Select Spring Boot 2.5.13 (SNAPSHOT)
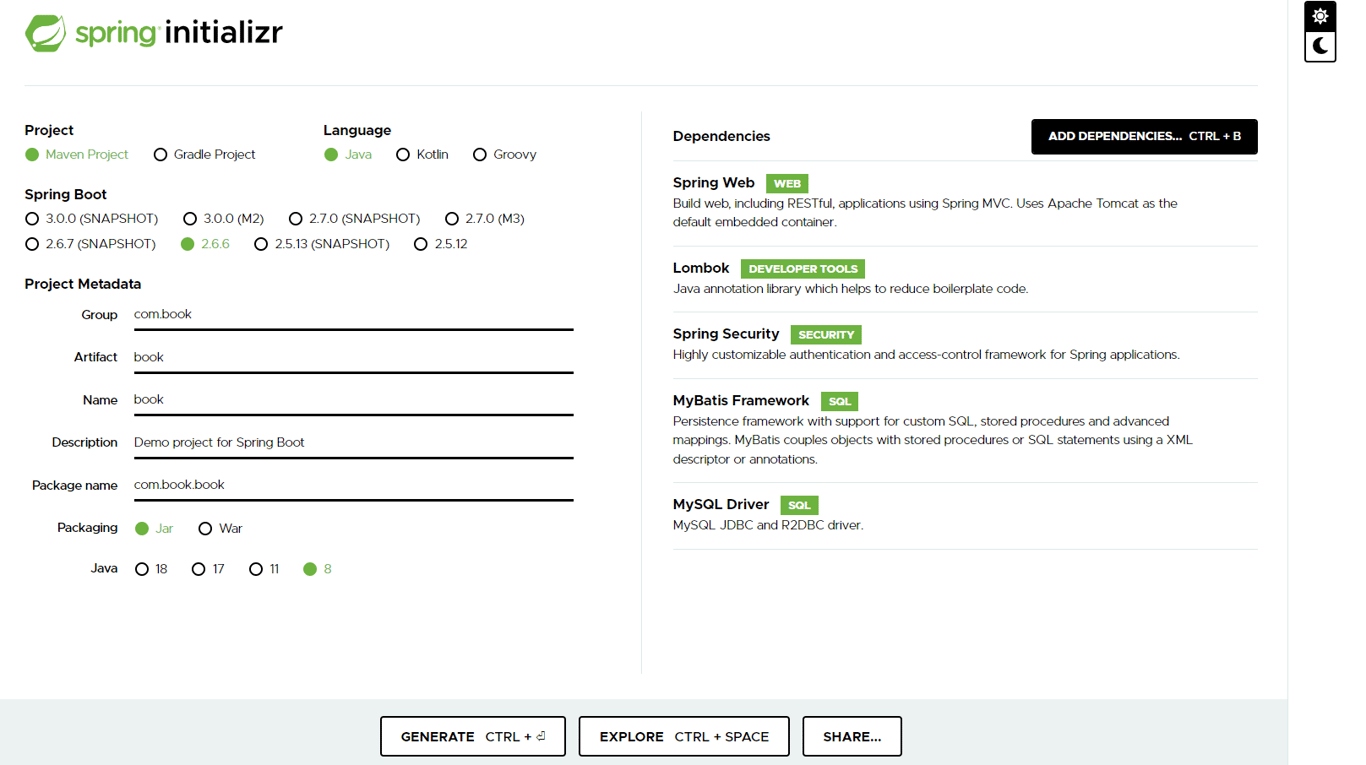The height and width of the screenshot is (765, 1366). tap(321, 244)
